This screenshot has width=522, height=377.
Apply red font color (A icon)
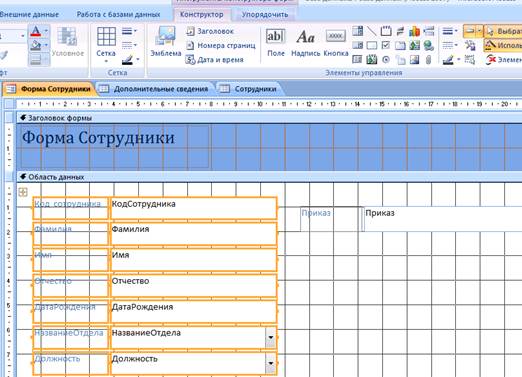(35, 32)
